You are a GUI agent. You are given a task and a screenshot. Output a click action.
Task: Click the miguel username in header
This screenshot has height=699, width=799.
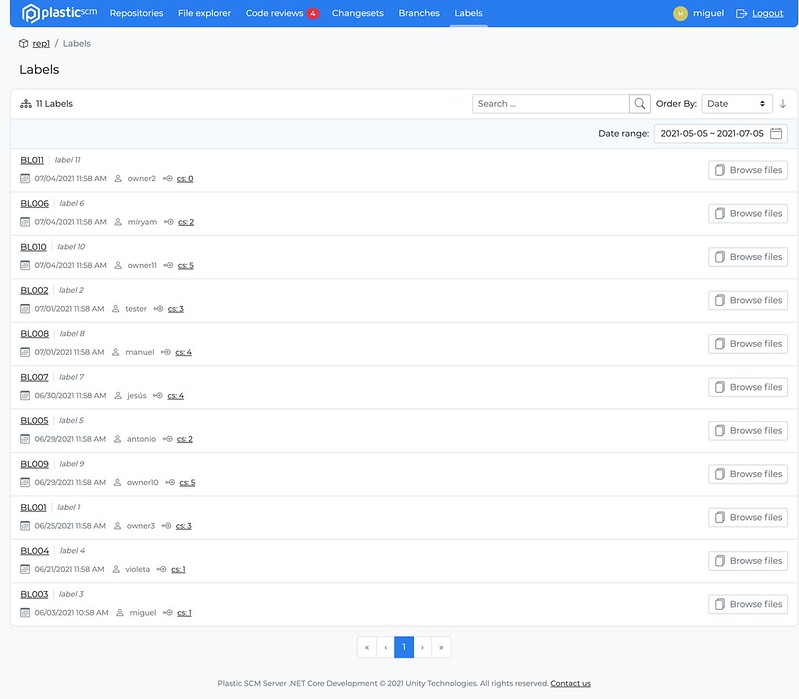pyautogui.click(x=708, y=13)
